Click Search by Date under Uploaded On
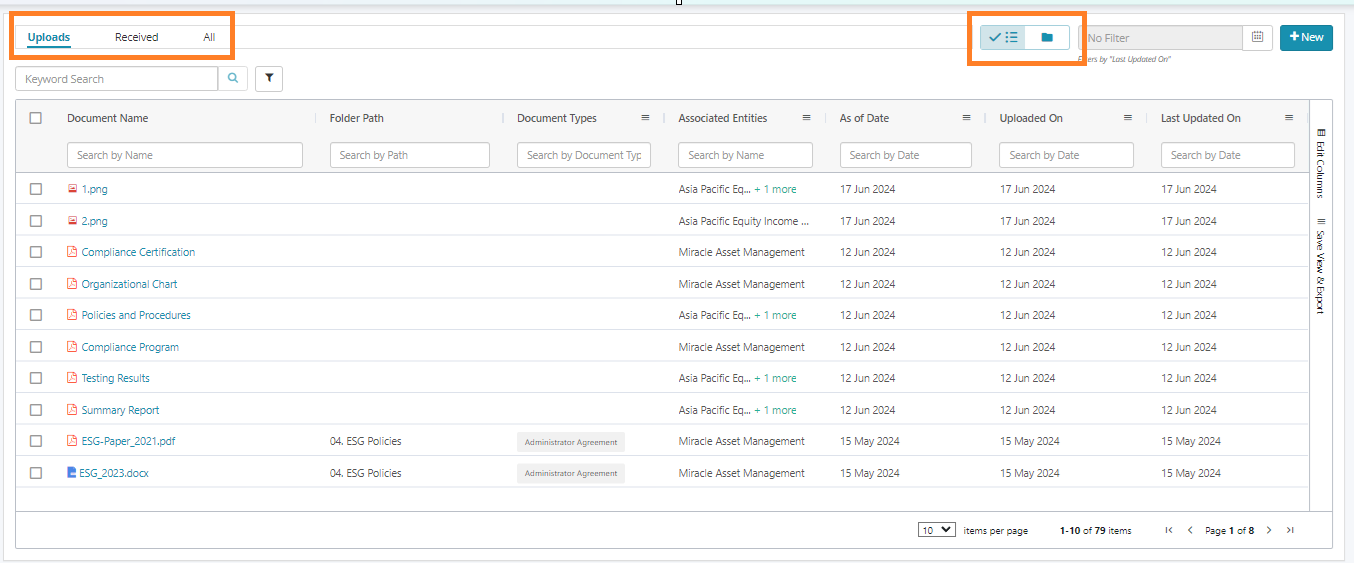1354x563 pixels. (1066, 155)
